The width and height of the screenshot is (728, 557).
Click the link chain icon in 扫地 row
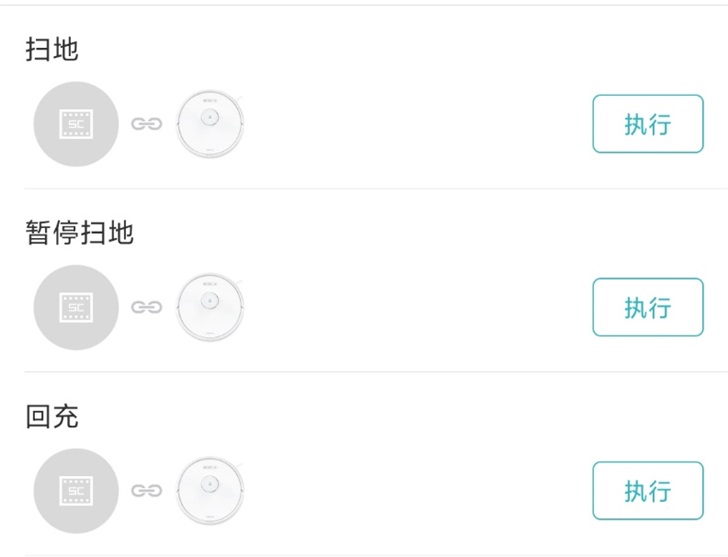(x=146, y=124)
